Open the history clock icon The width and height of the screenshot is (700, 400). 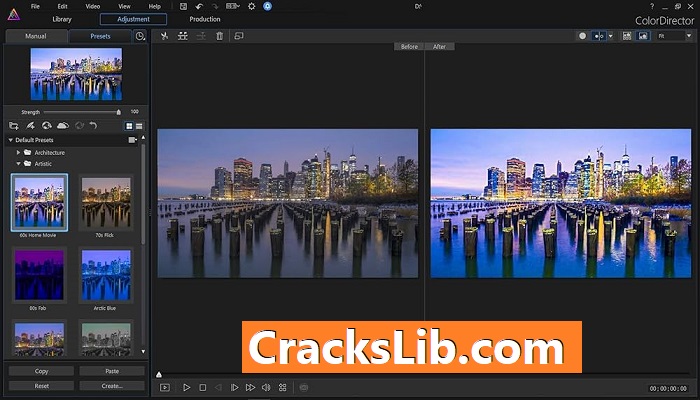pyautogui.click(x=140, y=36)
